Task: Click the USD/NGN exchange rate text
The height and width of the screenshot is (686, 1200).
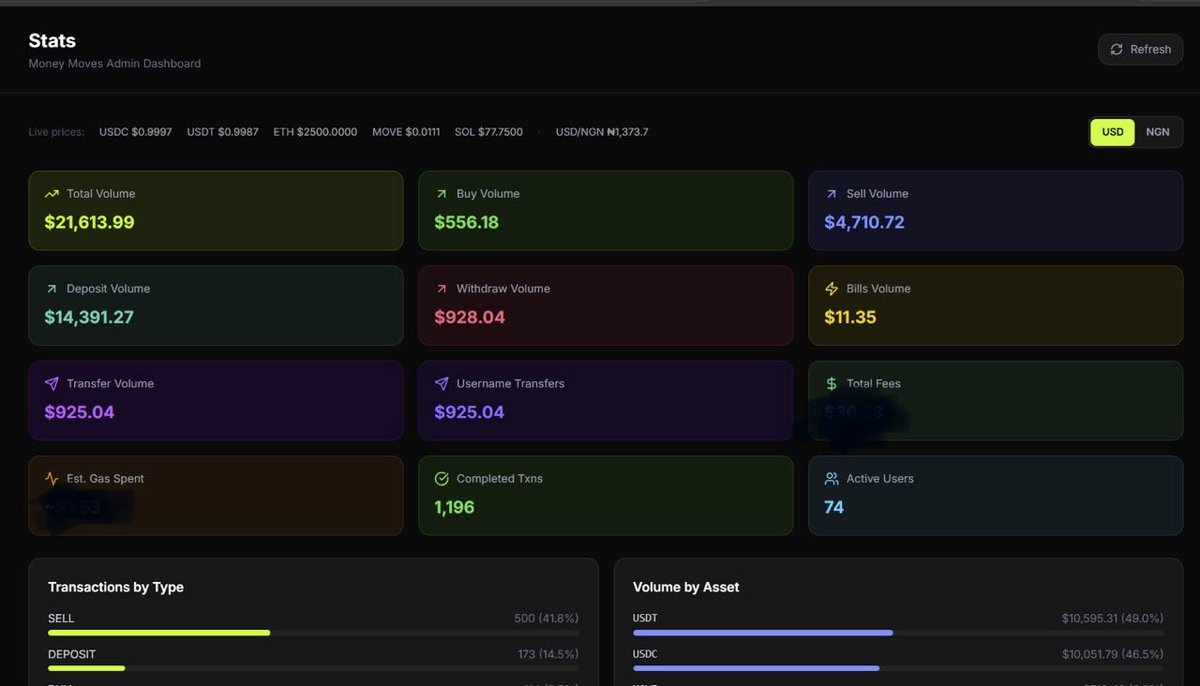Action: (602, 132)
